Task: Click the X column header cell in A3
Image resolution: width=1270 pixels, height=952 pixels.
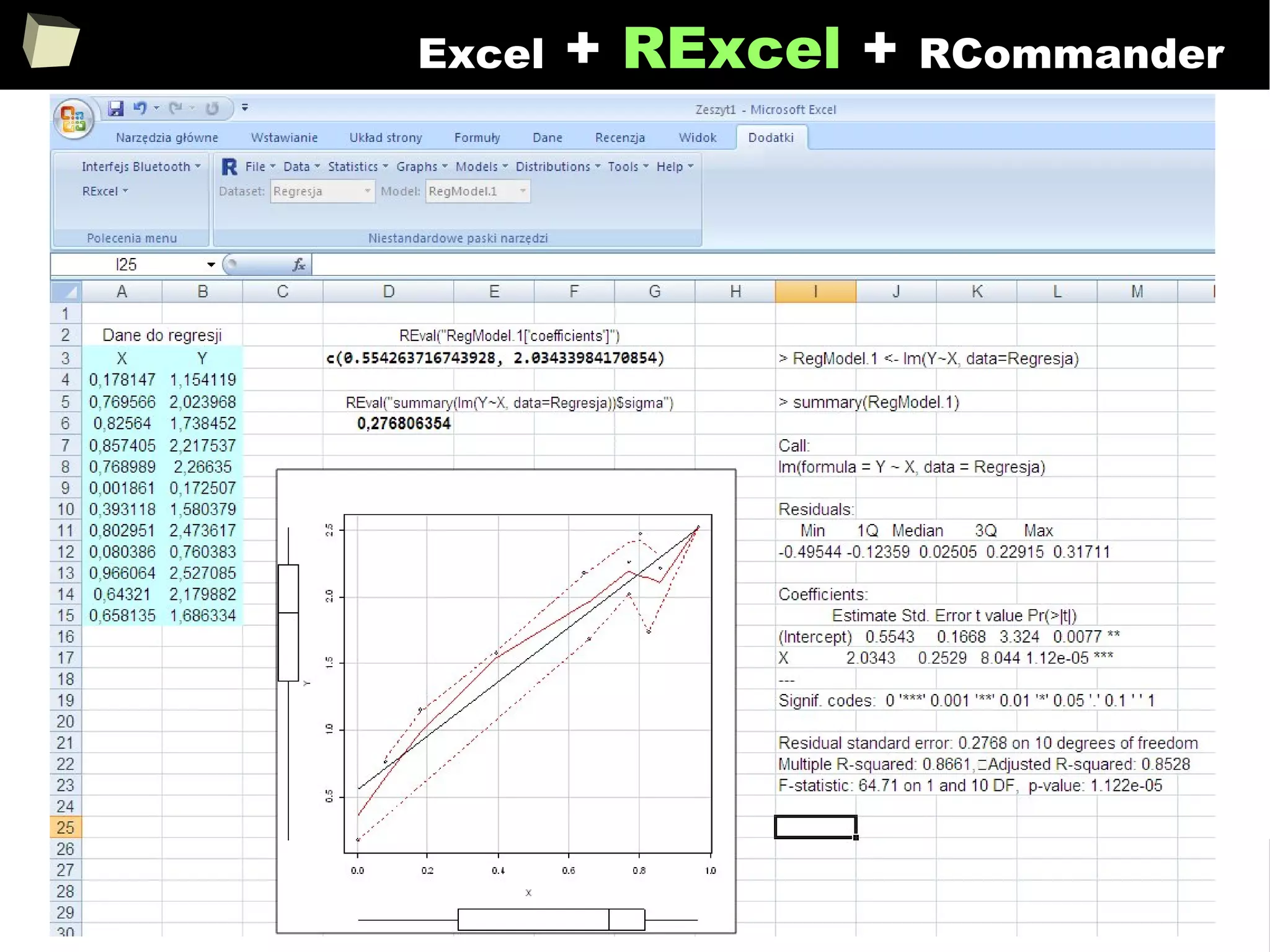Action: pyautogui.click(x=122, y=358)
